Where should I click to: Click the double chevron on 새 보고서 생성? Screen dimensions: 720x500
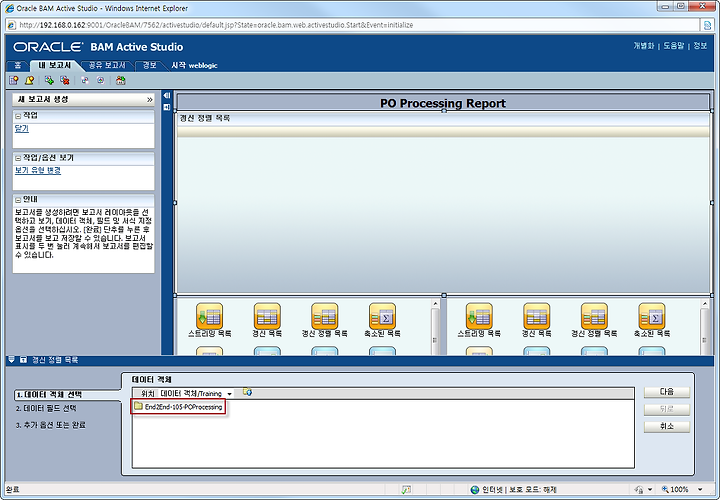point(149,100)
